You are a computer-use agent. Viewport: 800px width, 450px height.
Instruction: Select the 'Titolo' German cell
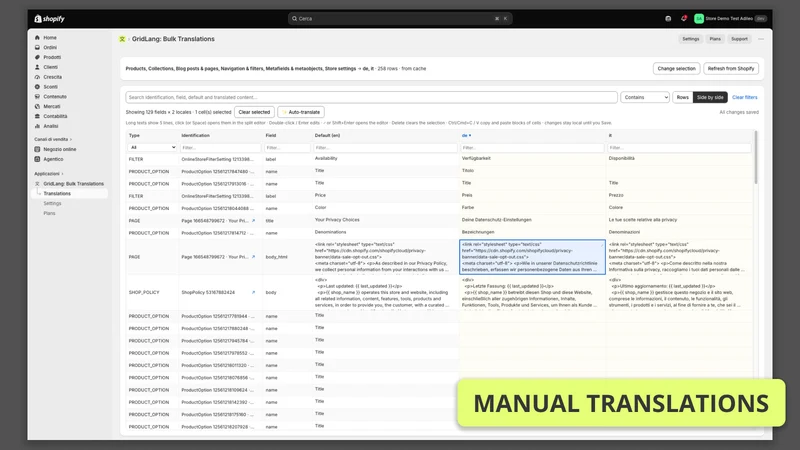pos(532,171)
